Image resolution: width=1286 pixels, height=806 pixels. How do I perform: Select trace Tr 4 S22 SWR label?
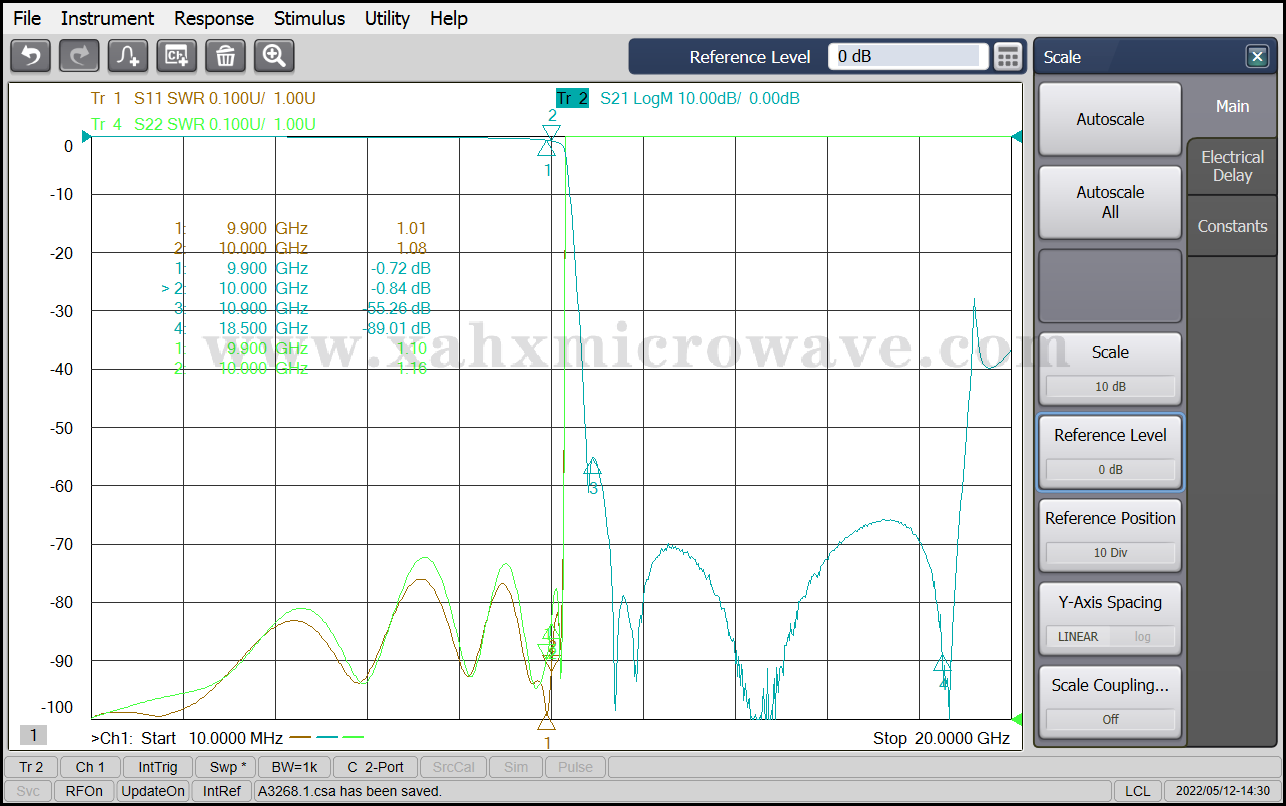click(x=203, y=124)
